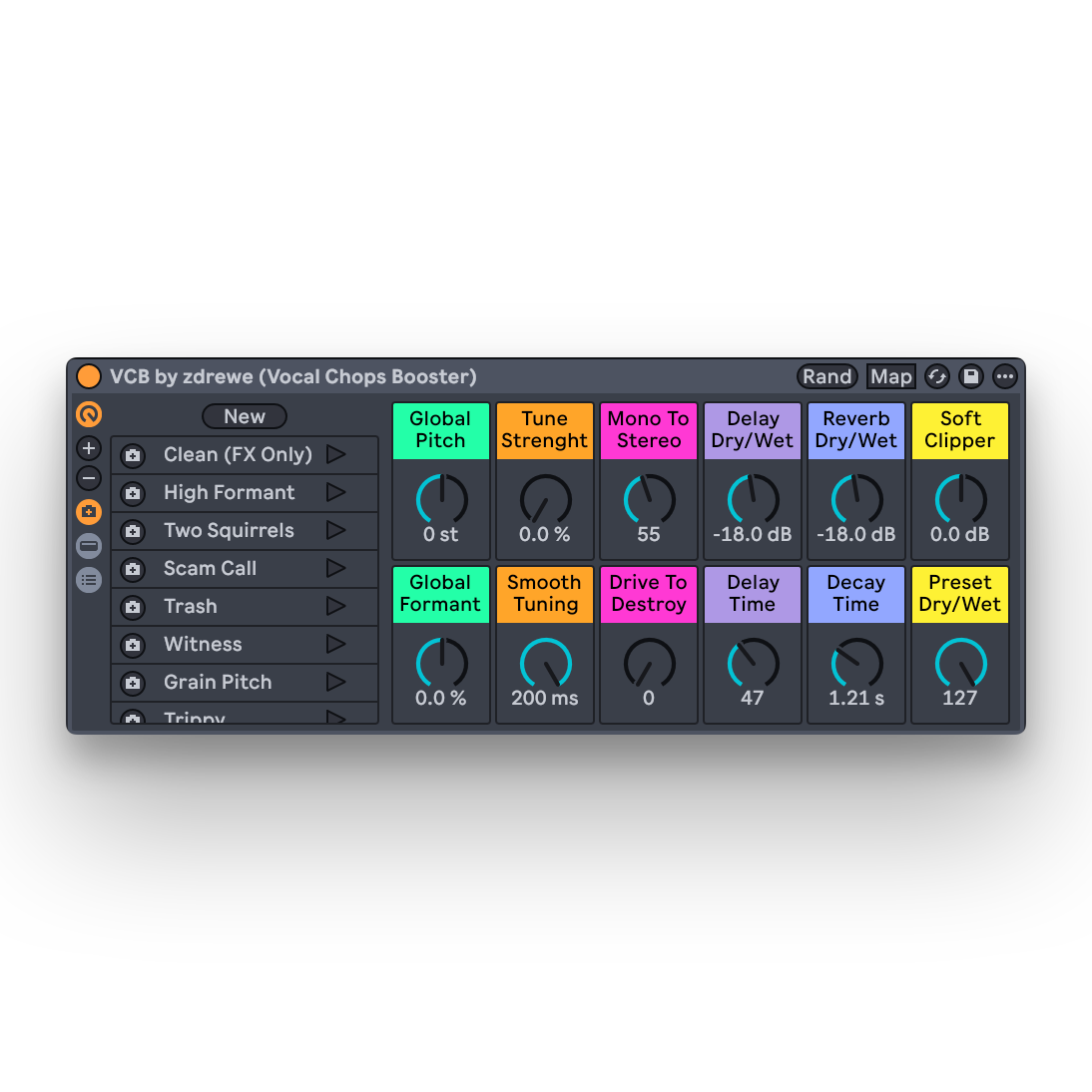
Task: Click the Save Preset floppy disk icon
Action: pyautogui.click(x=970, y=376)
